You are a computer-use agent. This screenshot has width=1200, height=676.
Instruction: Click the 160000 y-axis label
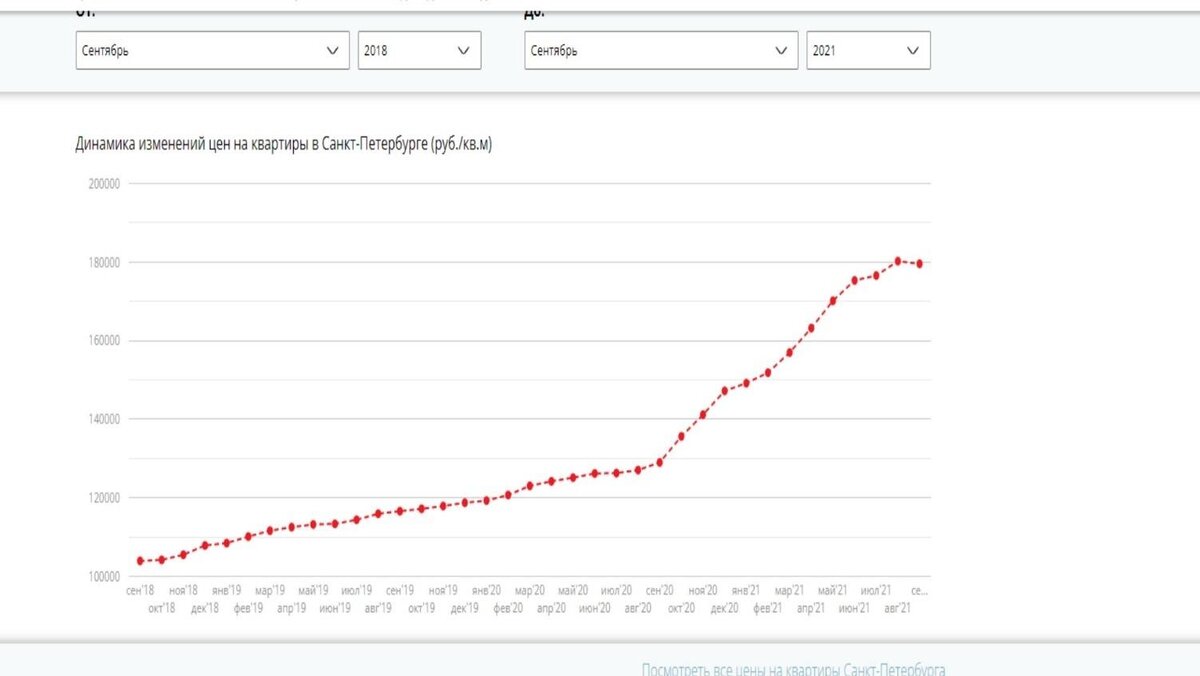103,341
